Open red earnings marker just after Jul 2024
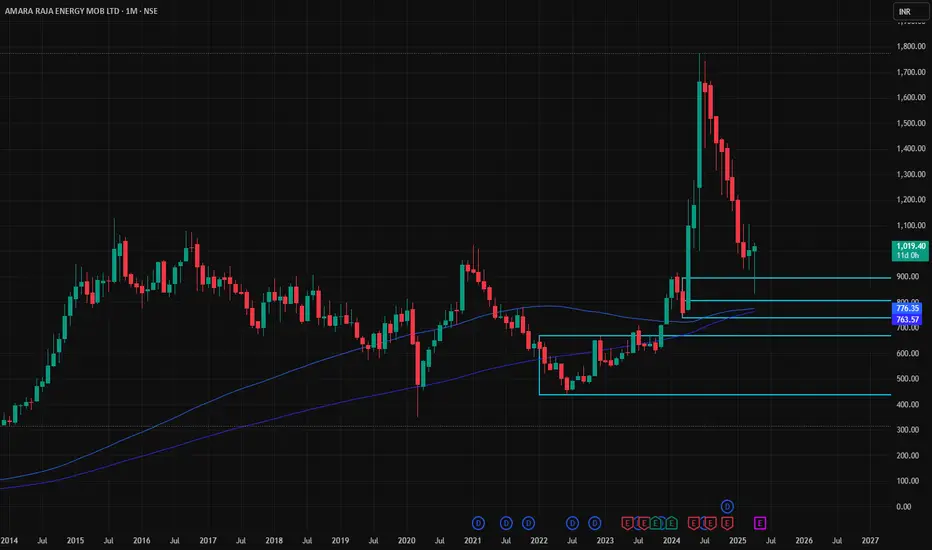 click(x=710, y=523)
